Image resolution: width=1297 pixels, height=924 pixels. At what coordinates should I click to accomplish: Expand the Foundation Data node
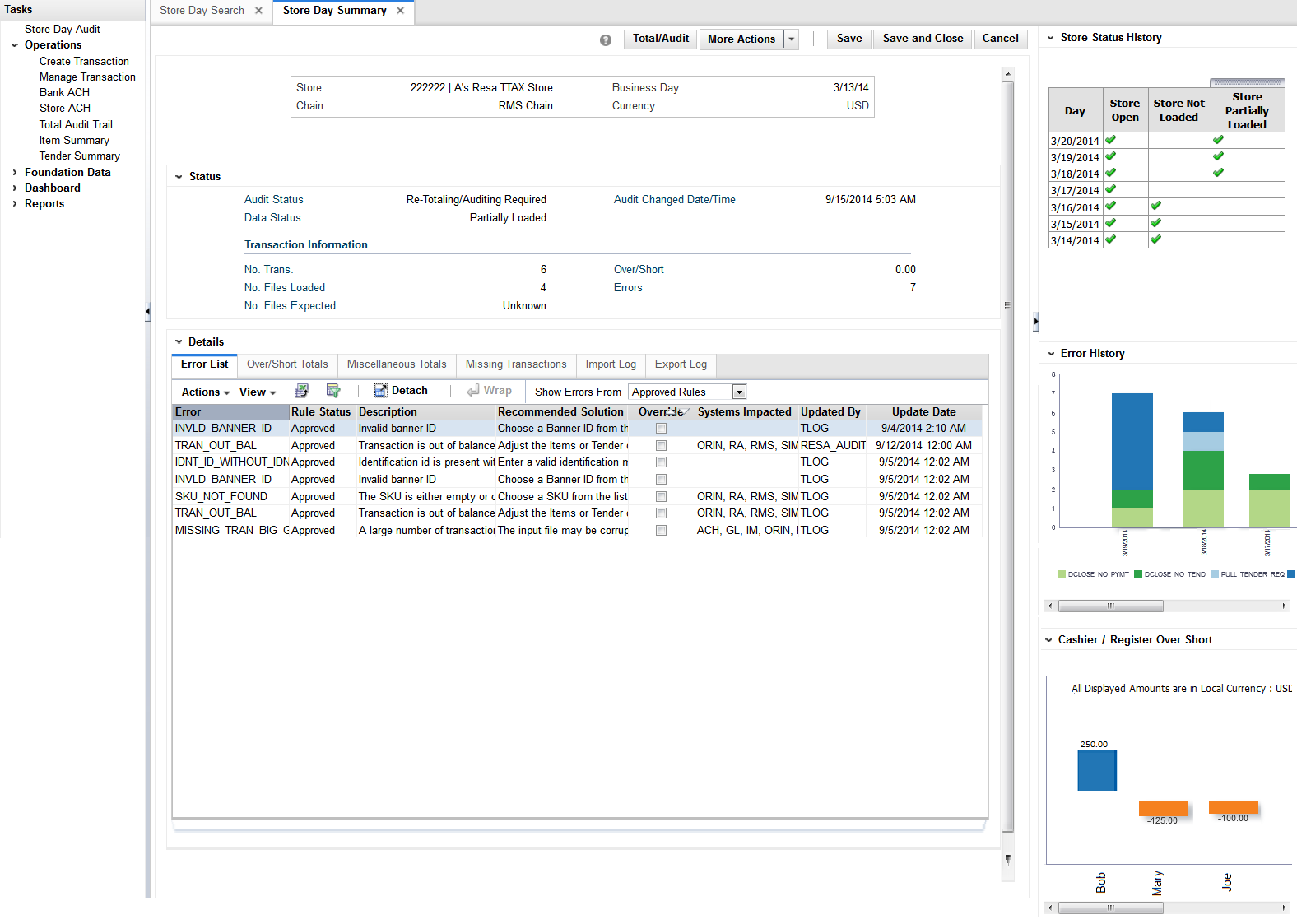tap(15, 173)
